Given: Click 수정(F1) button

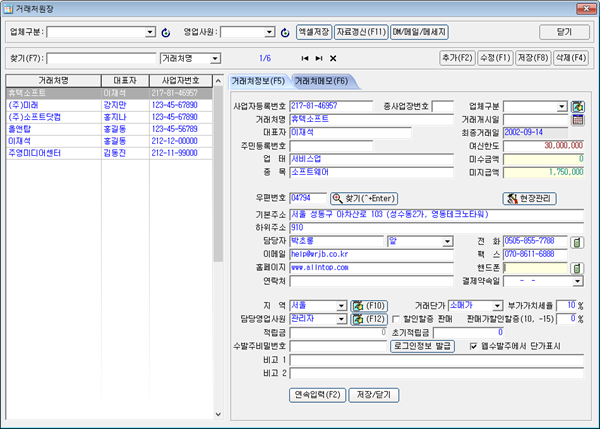Looking at the screenshot, I should pyautogui.click(x=495, y=58).
